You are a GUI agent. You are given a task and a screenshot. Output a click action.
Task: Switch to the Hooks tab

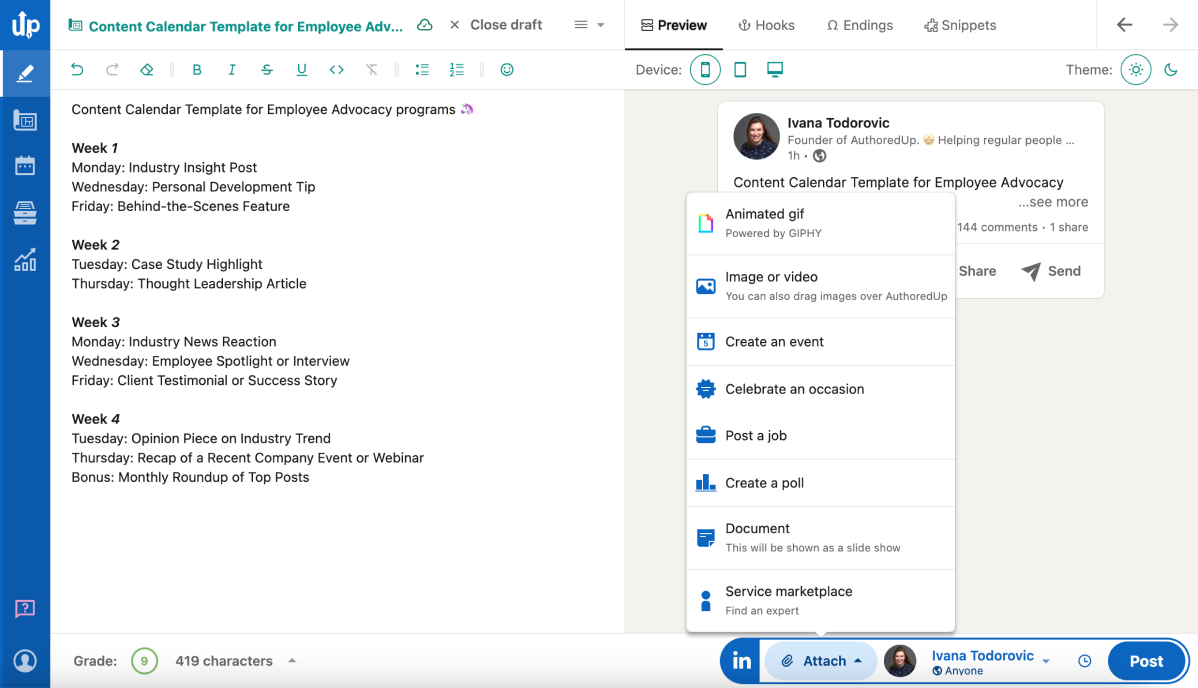[766, 25]
